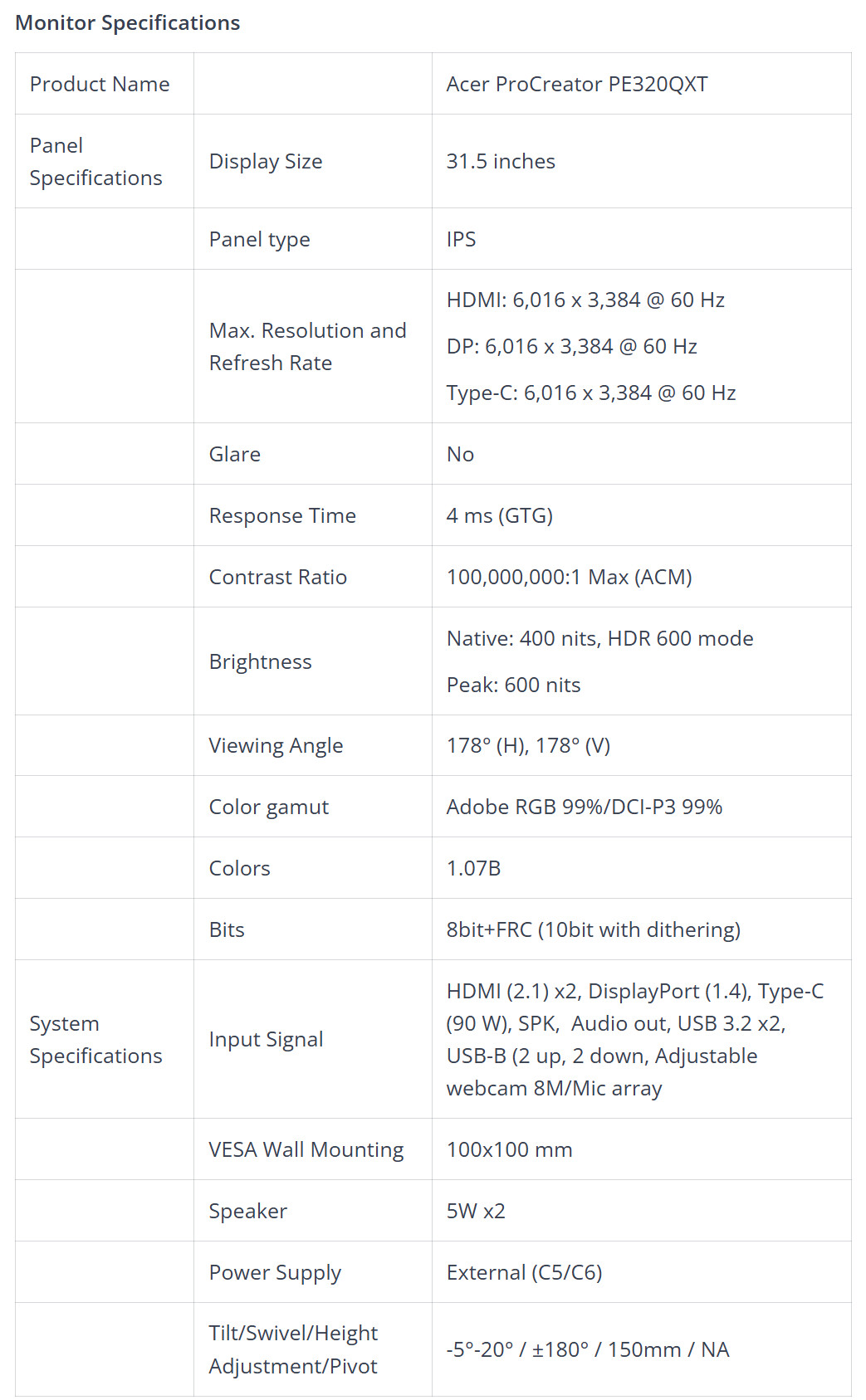Select the Response Time label
The image size is (866, 1400).
click(282, 515)
